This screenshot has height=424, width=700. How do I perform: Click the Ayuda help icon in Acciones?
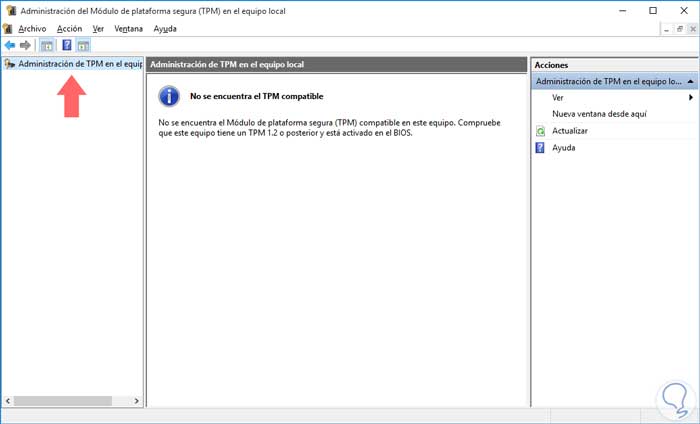(x=540, y=148)
